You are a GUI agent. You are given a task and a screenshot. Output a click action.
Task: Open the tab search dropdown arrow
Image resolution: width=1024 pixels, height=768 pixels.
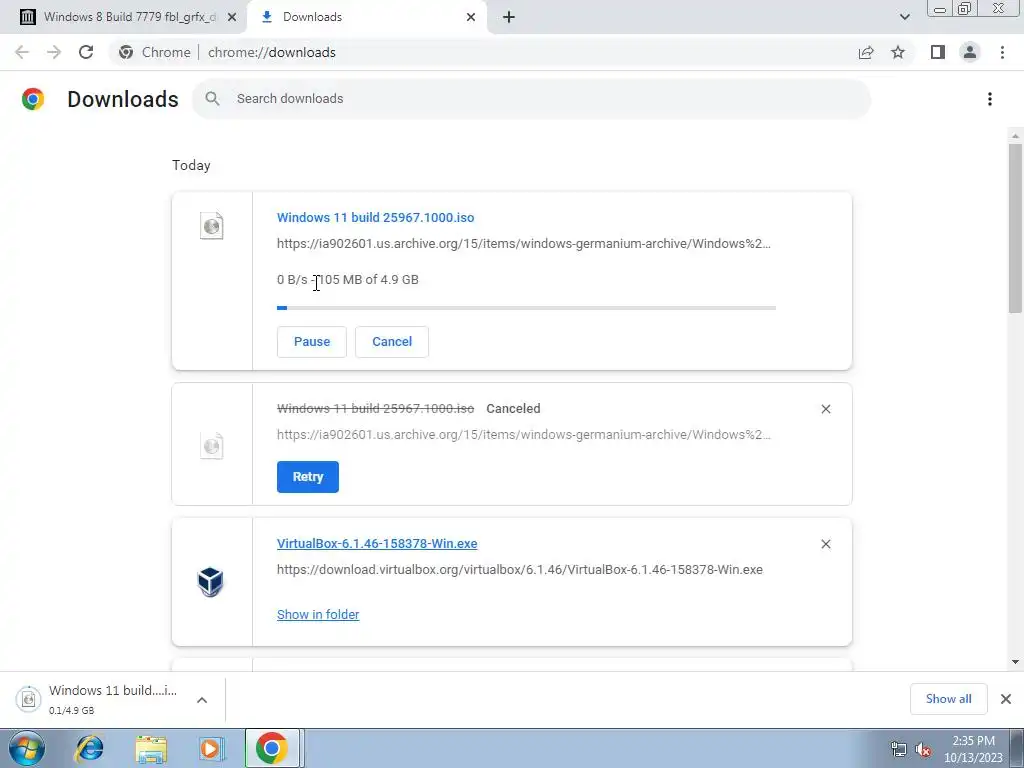pyautogui.click(x=904, y=17)
